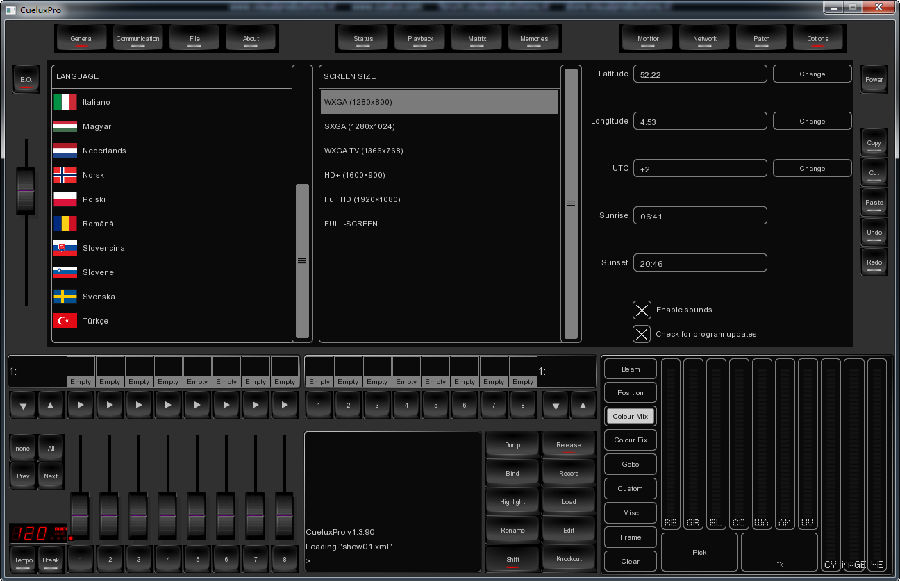This screenshot has height=581, width=900.
Task: Toggle the Enable sounds checkbox
Action: coord(642,310)
